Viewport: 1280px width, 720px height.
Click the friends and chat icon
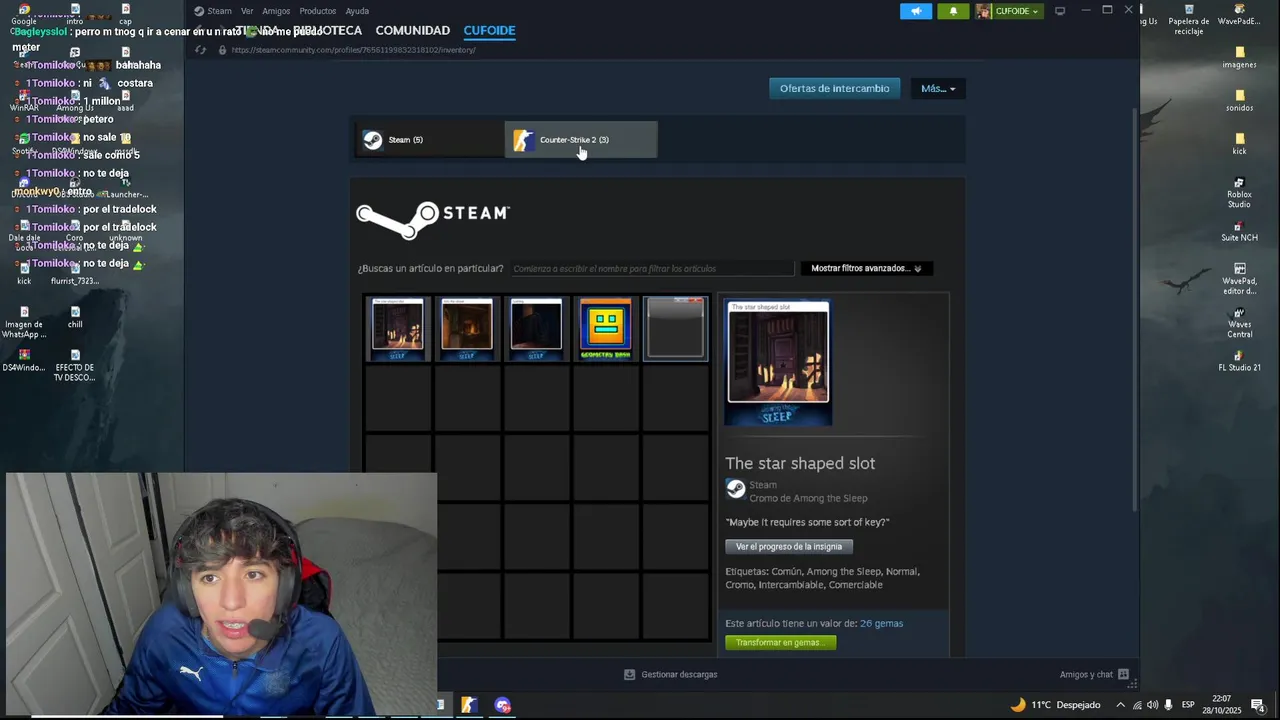pyautogui.click(x=1123, y=675)
